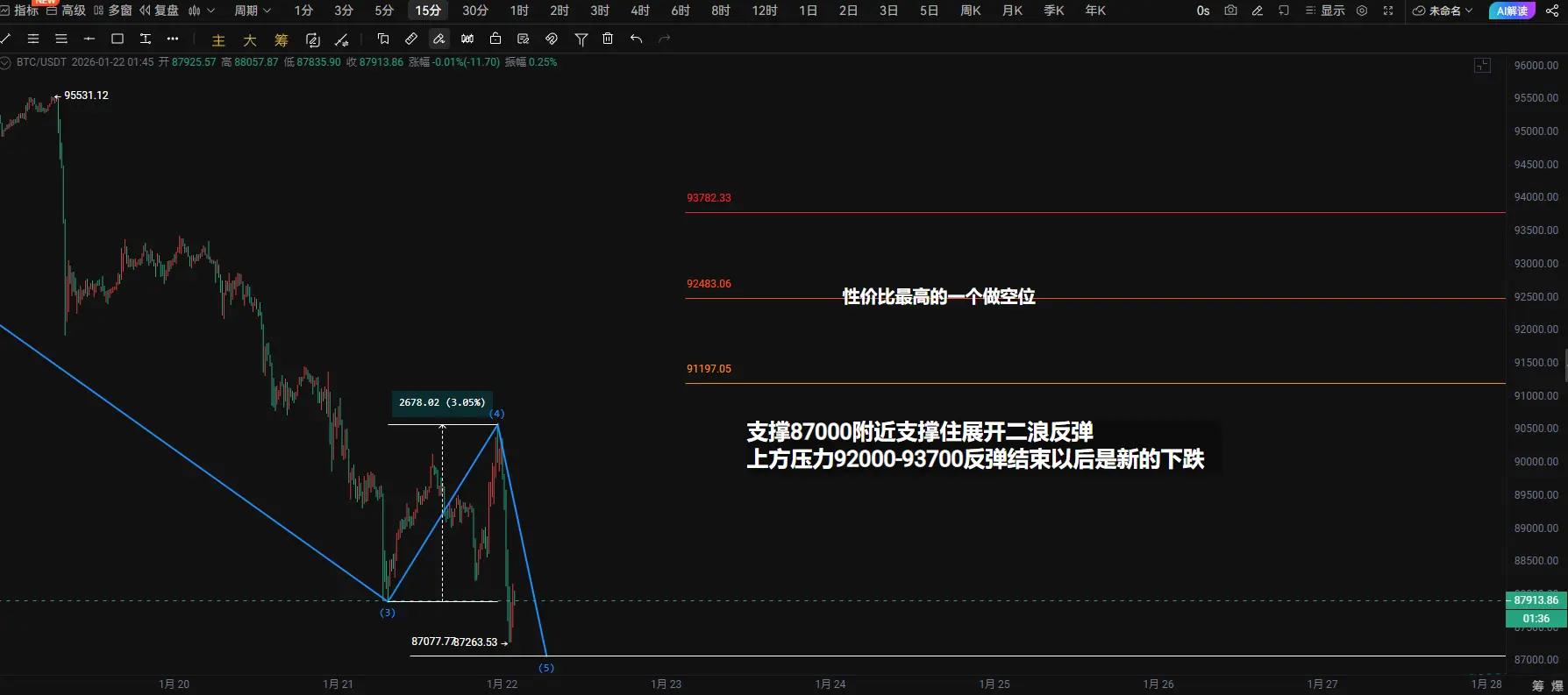The height and width of the screenshot is (695, 1568).
Task: Switch to the 周K timeframe
Action: (971, 11)
